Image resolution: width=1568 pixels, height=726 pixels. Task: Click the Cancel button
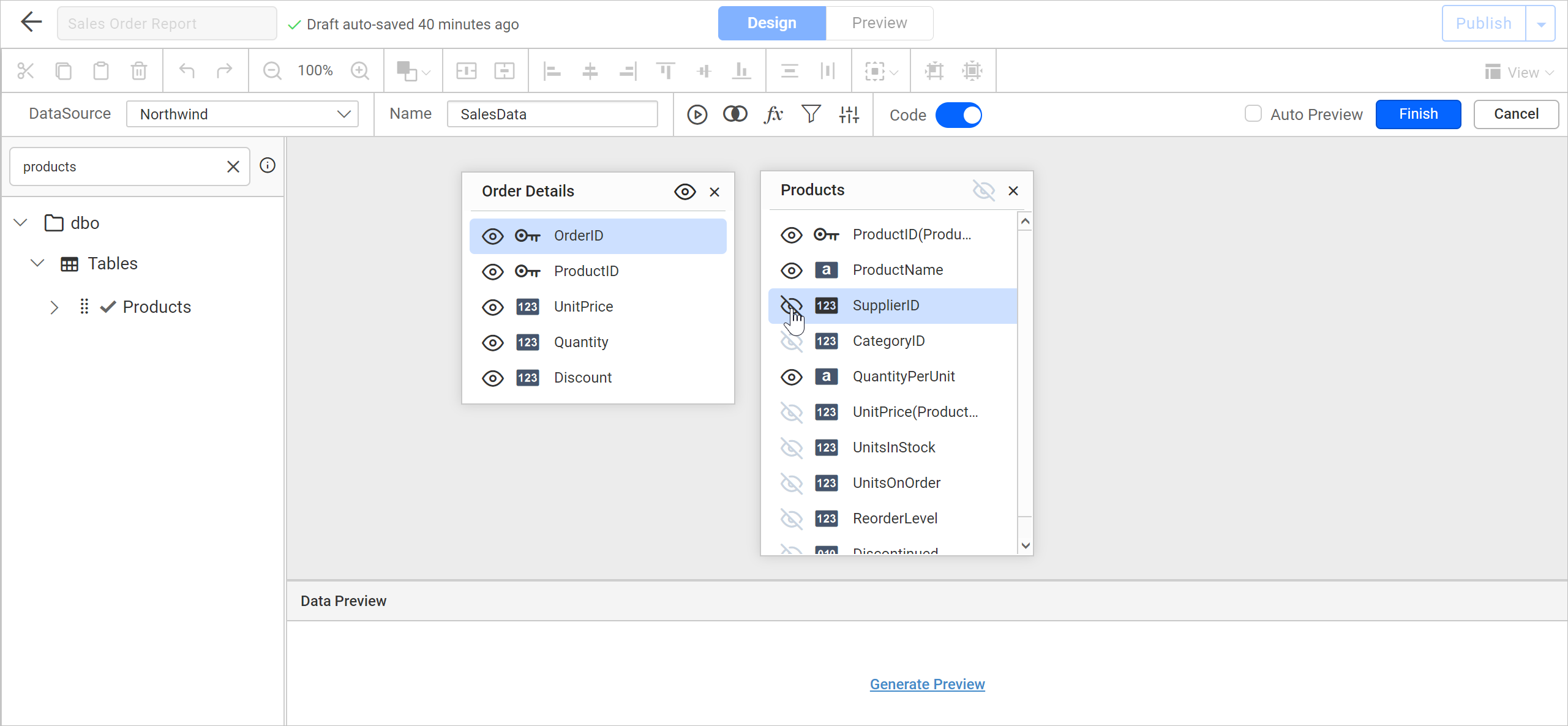coord(1516,114)
